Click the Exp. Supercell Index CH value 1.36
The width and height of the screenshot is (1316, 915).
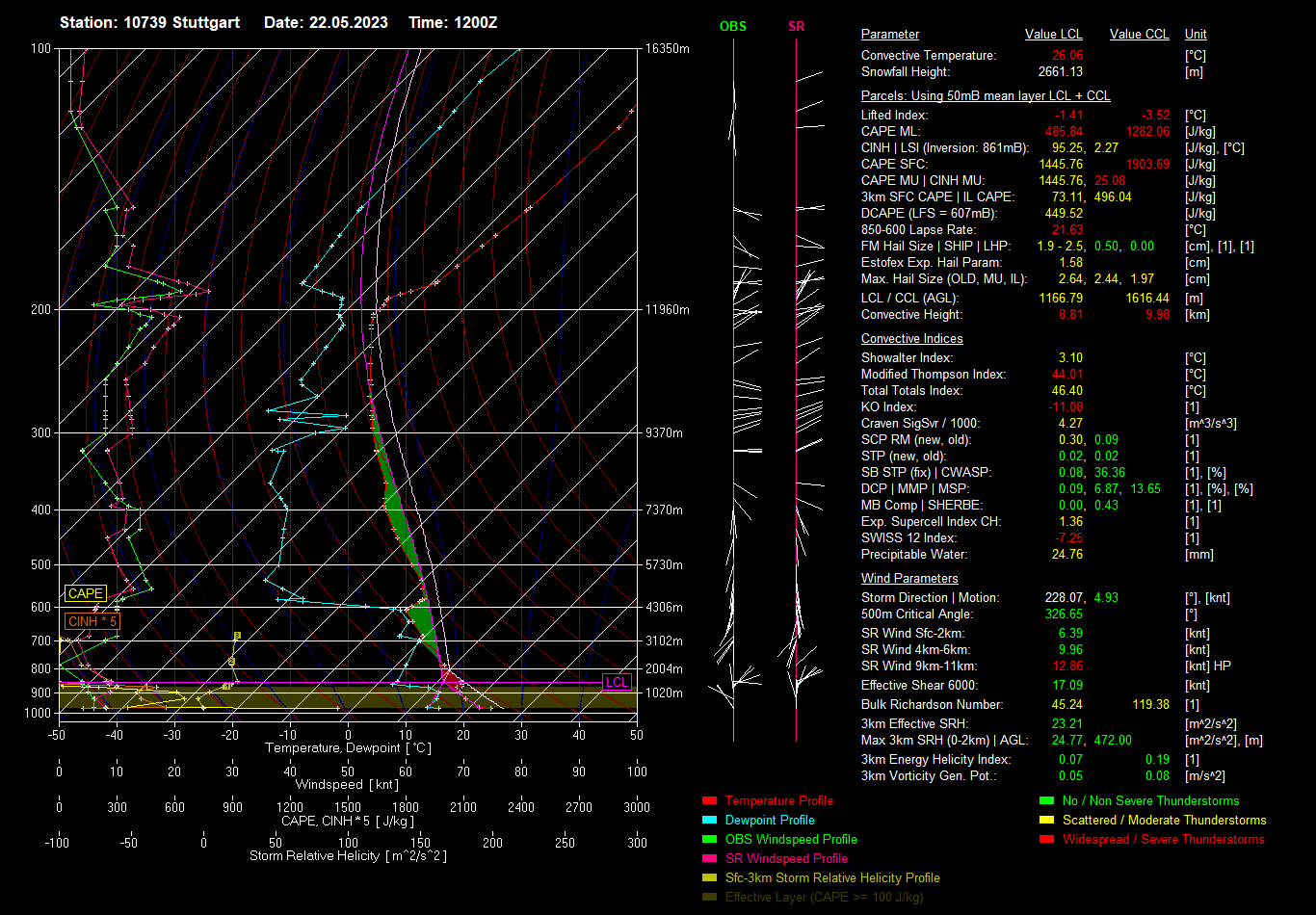[1070, 522]
